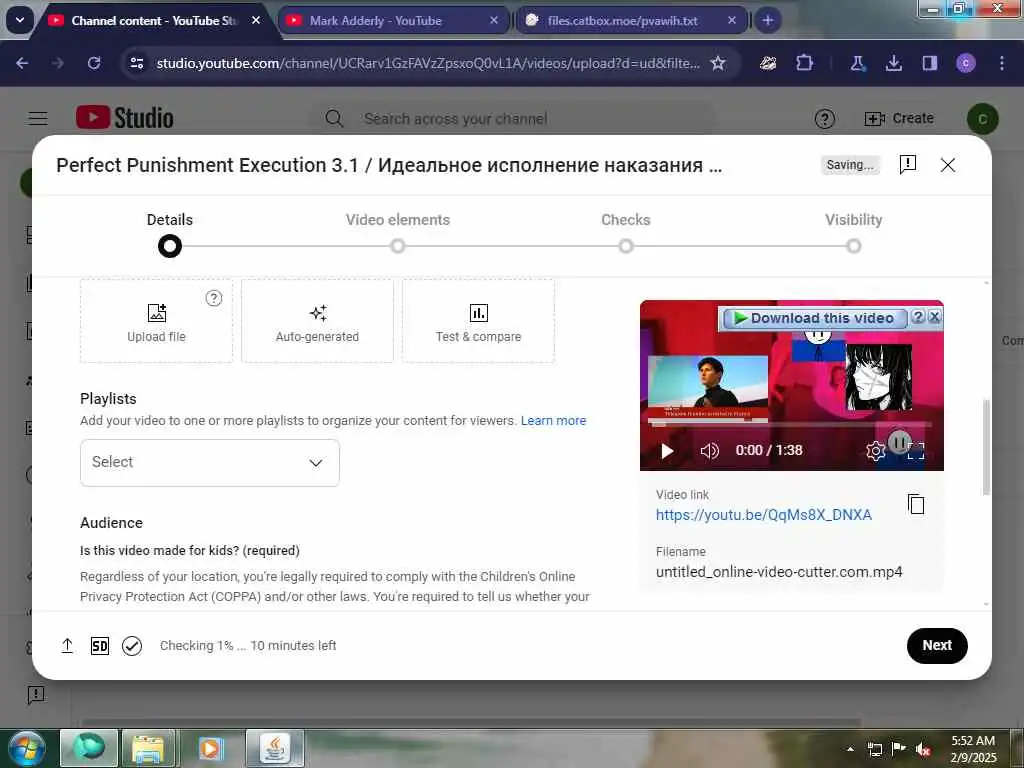Open the Chrome three-dot menu
Screen dimensions: 1024x768
(x=1002, y=63)
